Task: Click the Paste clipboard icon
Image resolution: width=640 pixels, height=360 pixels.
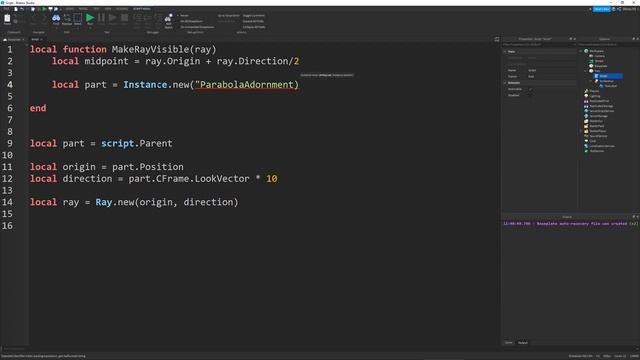Action: (x=7, y=18)
